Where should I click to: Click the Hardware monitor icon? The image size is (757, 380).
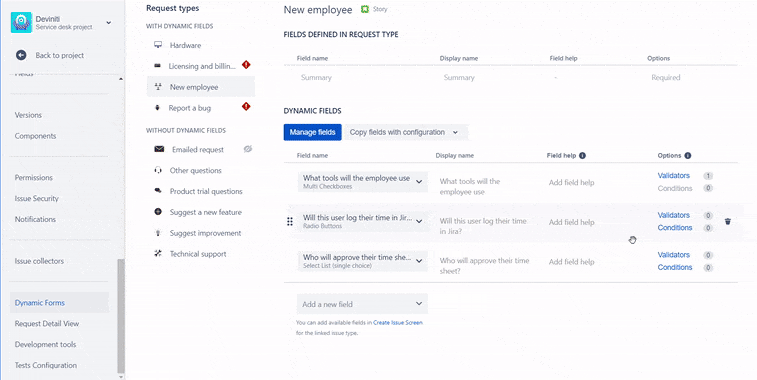point(157,45)
